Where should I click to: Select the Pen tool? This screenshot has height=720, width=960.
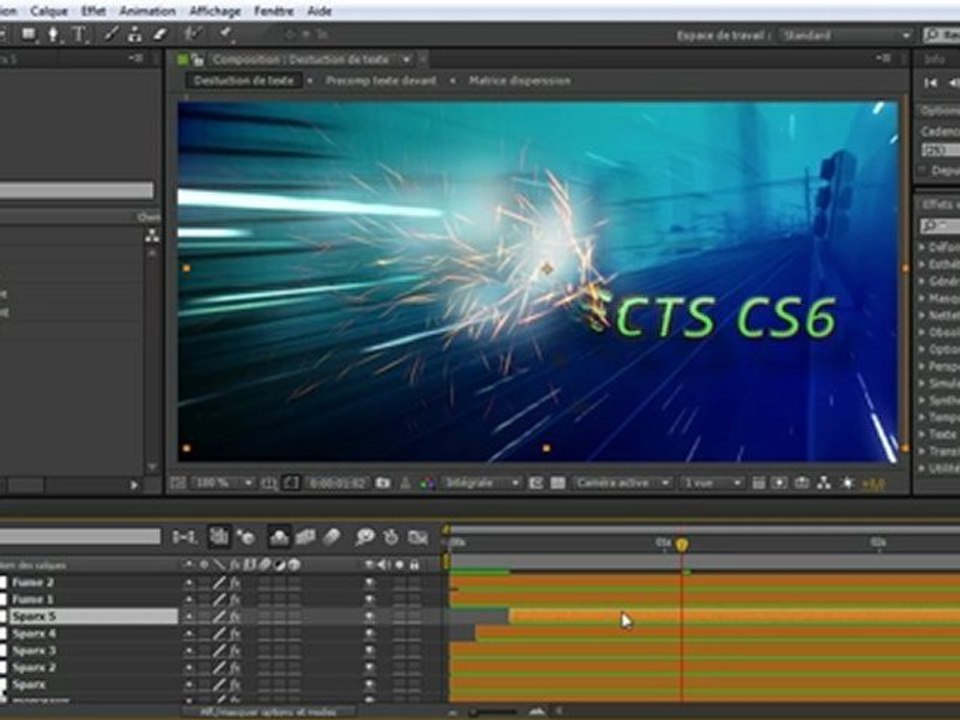53,34
